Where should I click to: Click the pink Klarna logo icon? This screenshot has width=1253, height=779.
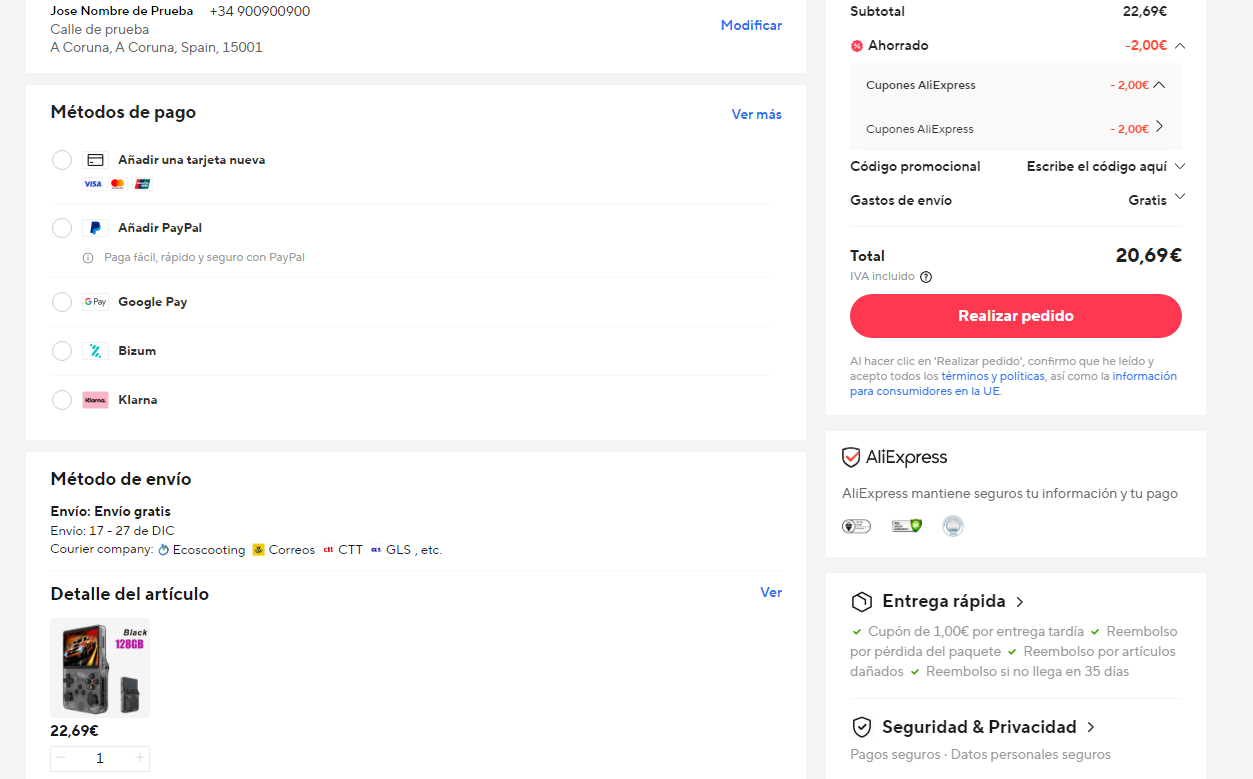[x=95, y=400]
